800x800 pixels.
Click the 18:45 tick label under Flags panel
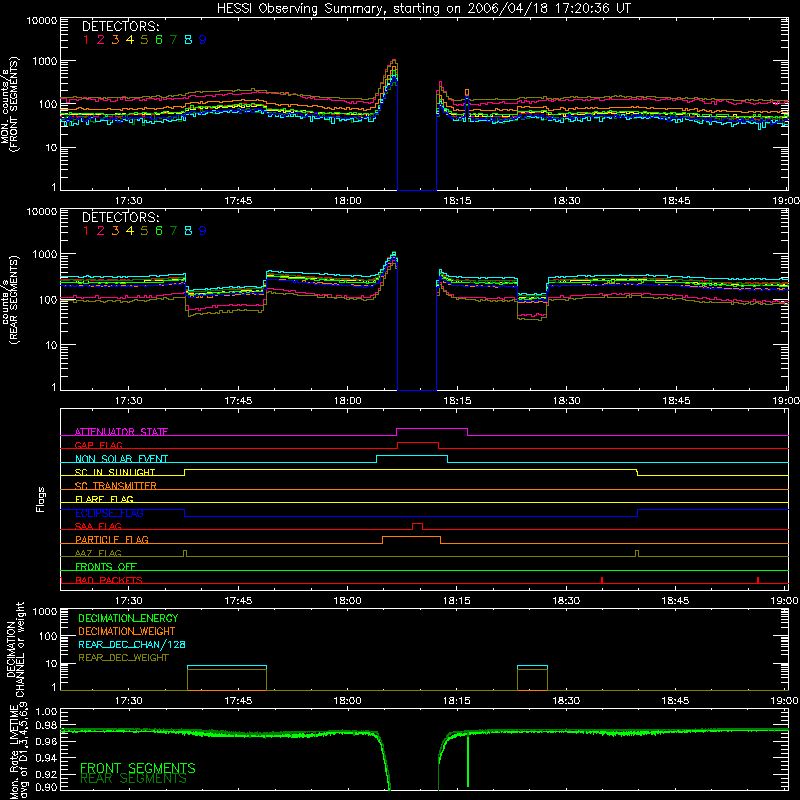click(x=676, y=601)
